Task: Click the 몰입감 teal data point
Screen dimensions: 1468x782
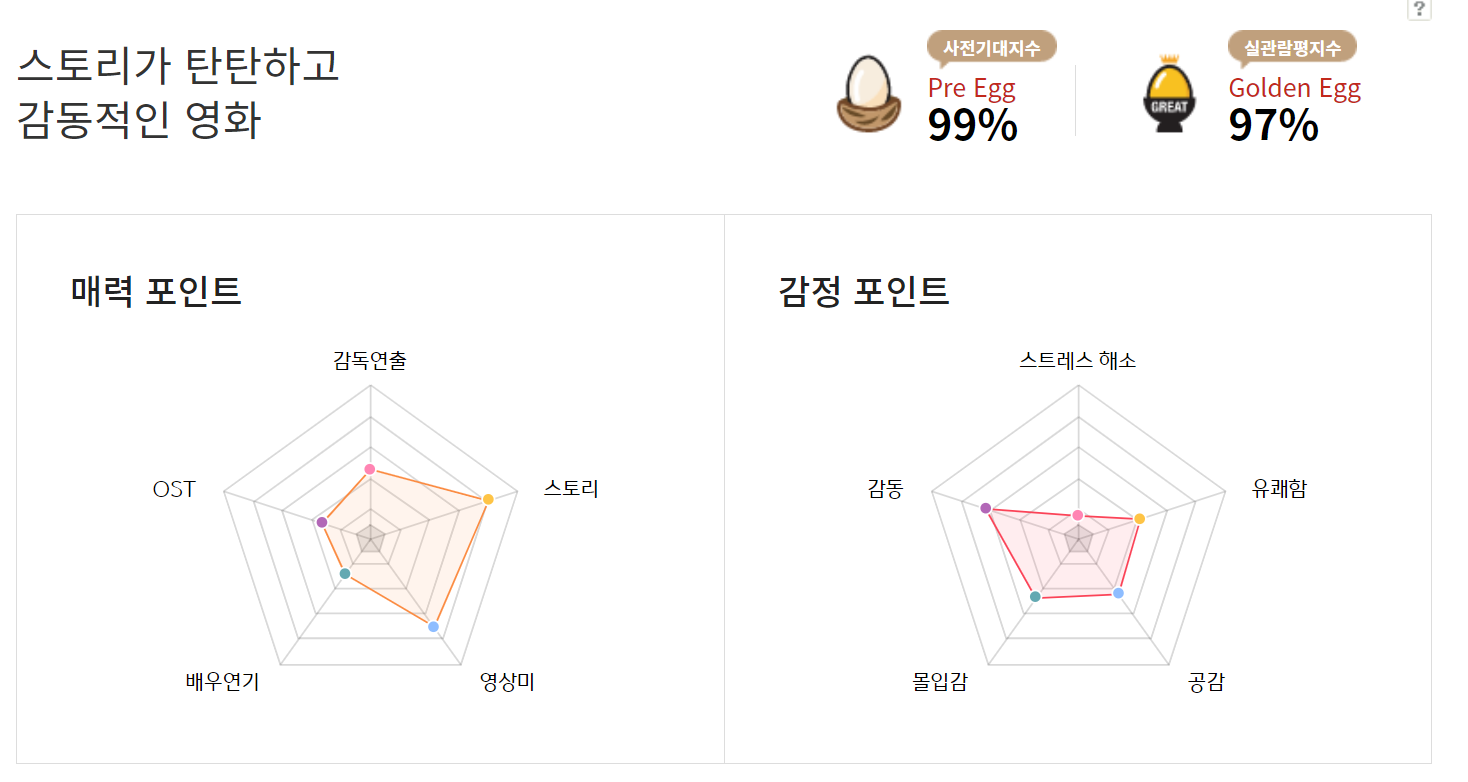Action: pyautogui.click(x=1033, y=595)
